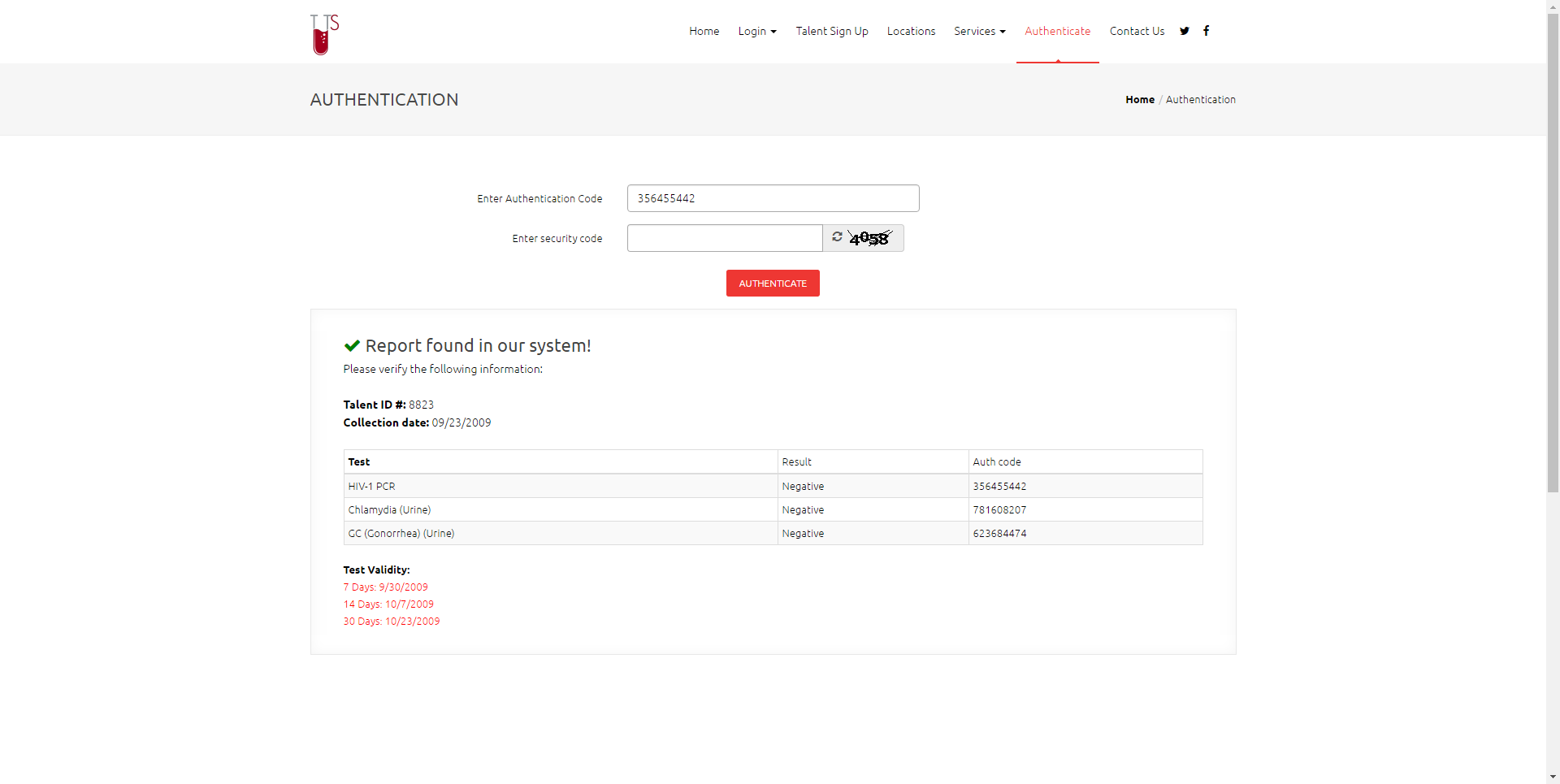Click the TTS test tube logo
This screenshot has height=784, width=1560.
tap(324, 34)
